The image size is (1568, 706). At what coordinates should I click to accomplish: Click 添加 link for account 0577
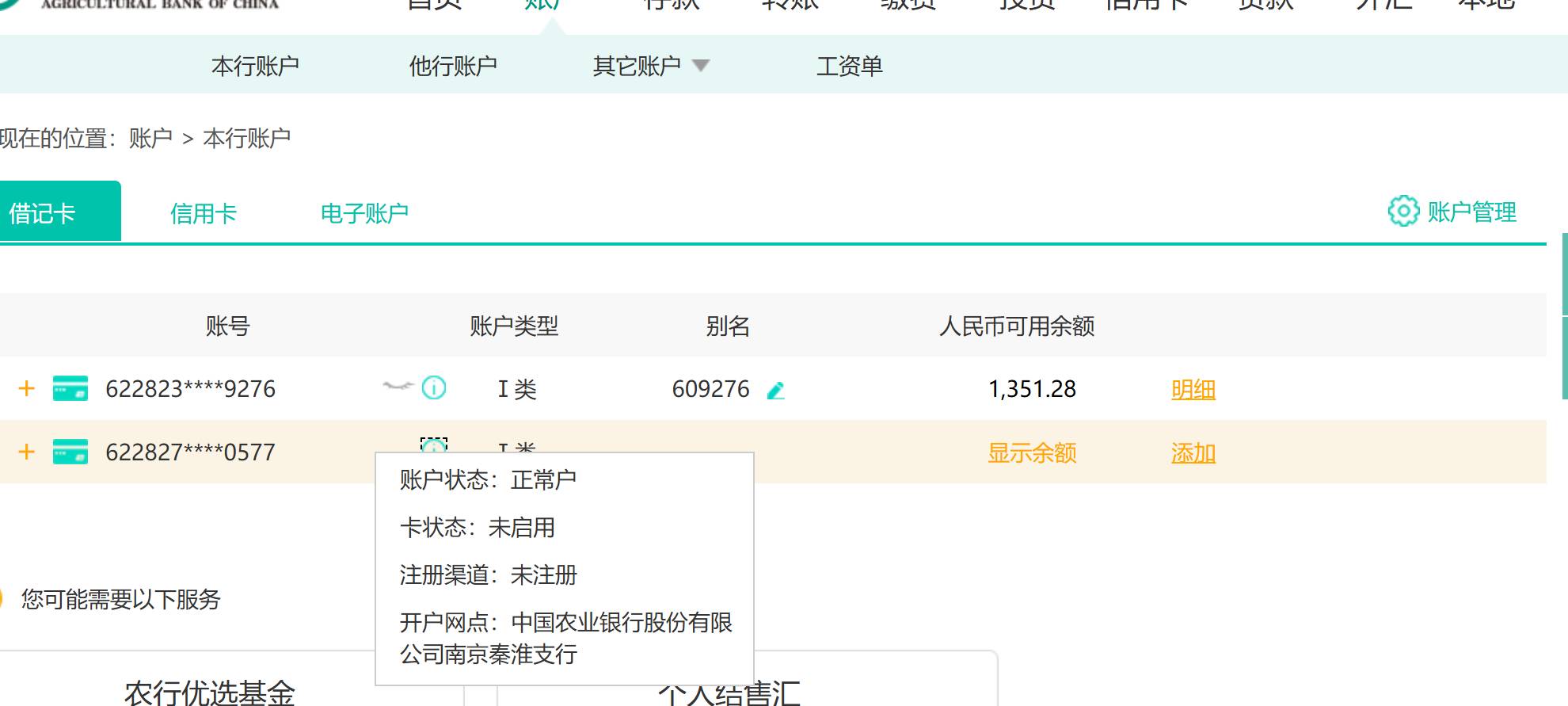(x=1193, y=452)
